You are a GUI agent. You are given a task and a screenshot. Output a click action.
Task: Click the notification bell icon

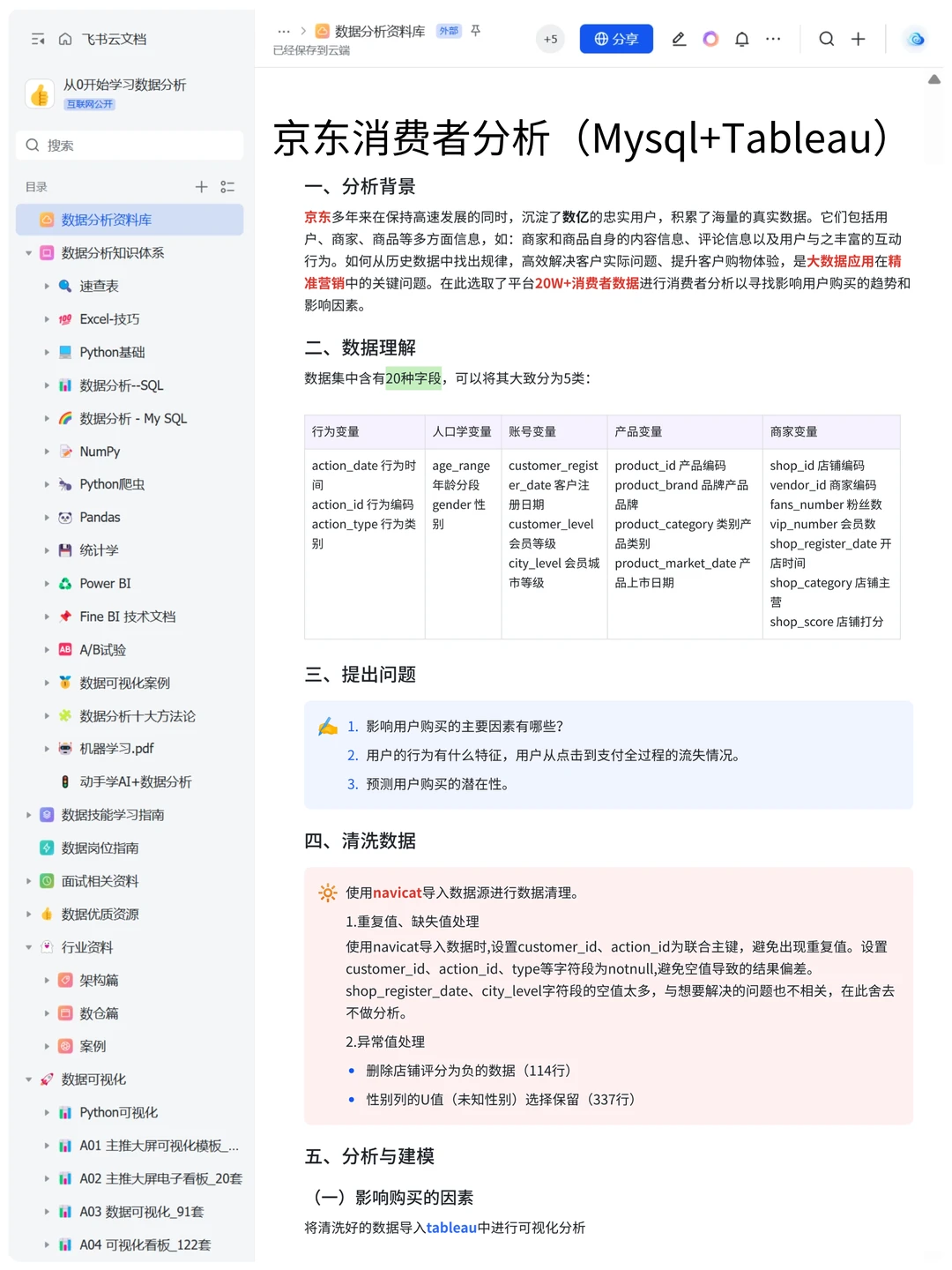741,39
